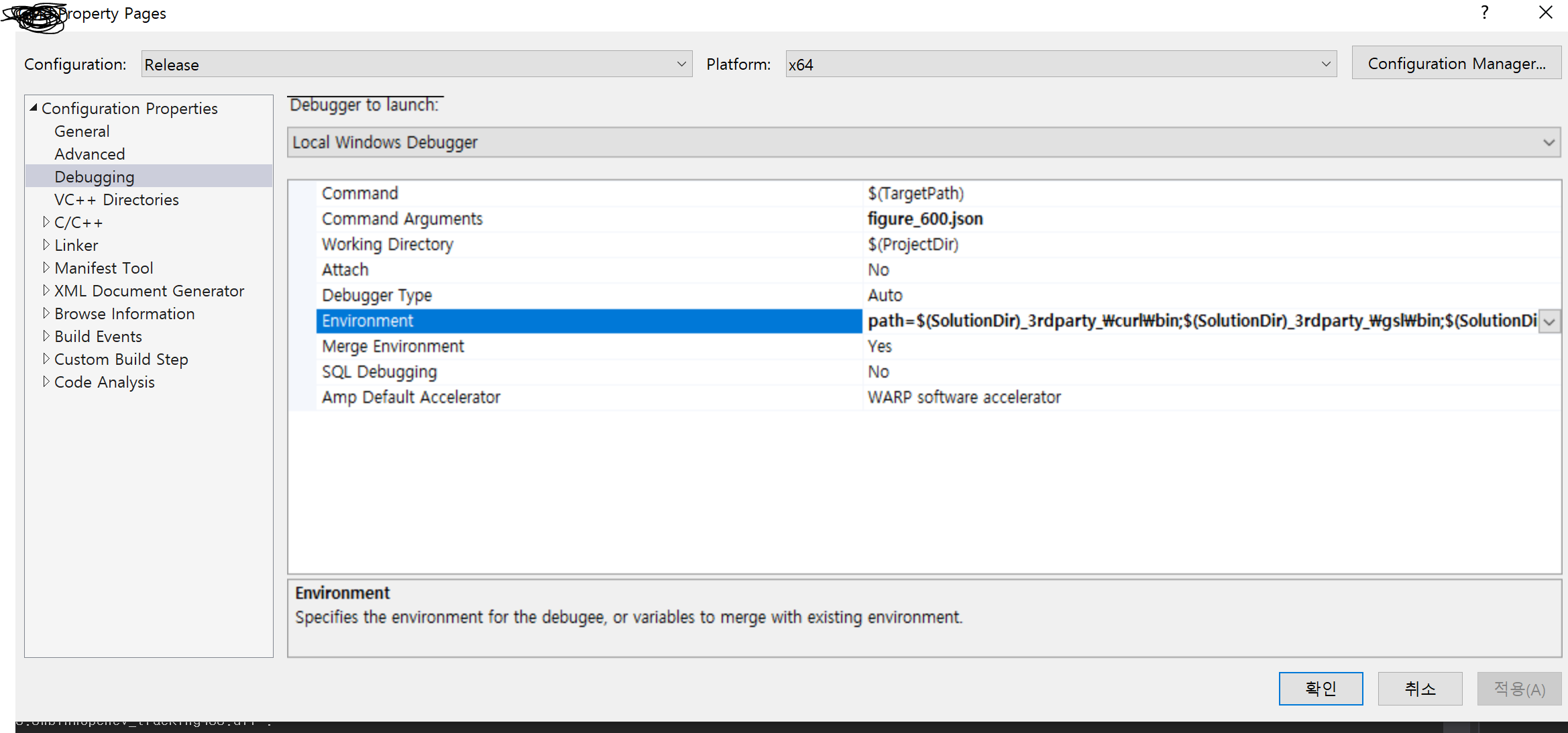The width and height of the screenshot is (1568, 733).
Task: Open the Platform dropdown showing x64
Action: click(x=1060, y=64)
